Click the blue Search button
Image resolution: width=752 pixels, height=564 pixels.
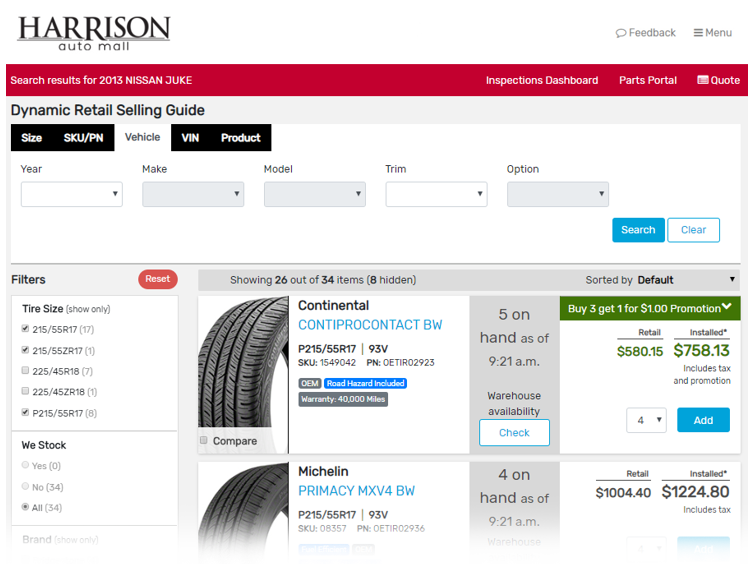click(x=638, y=230)
